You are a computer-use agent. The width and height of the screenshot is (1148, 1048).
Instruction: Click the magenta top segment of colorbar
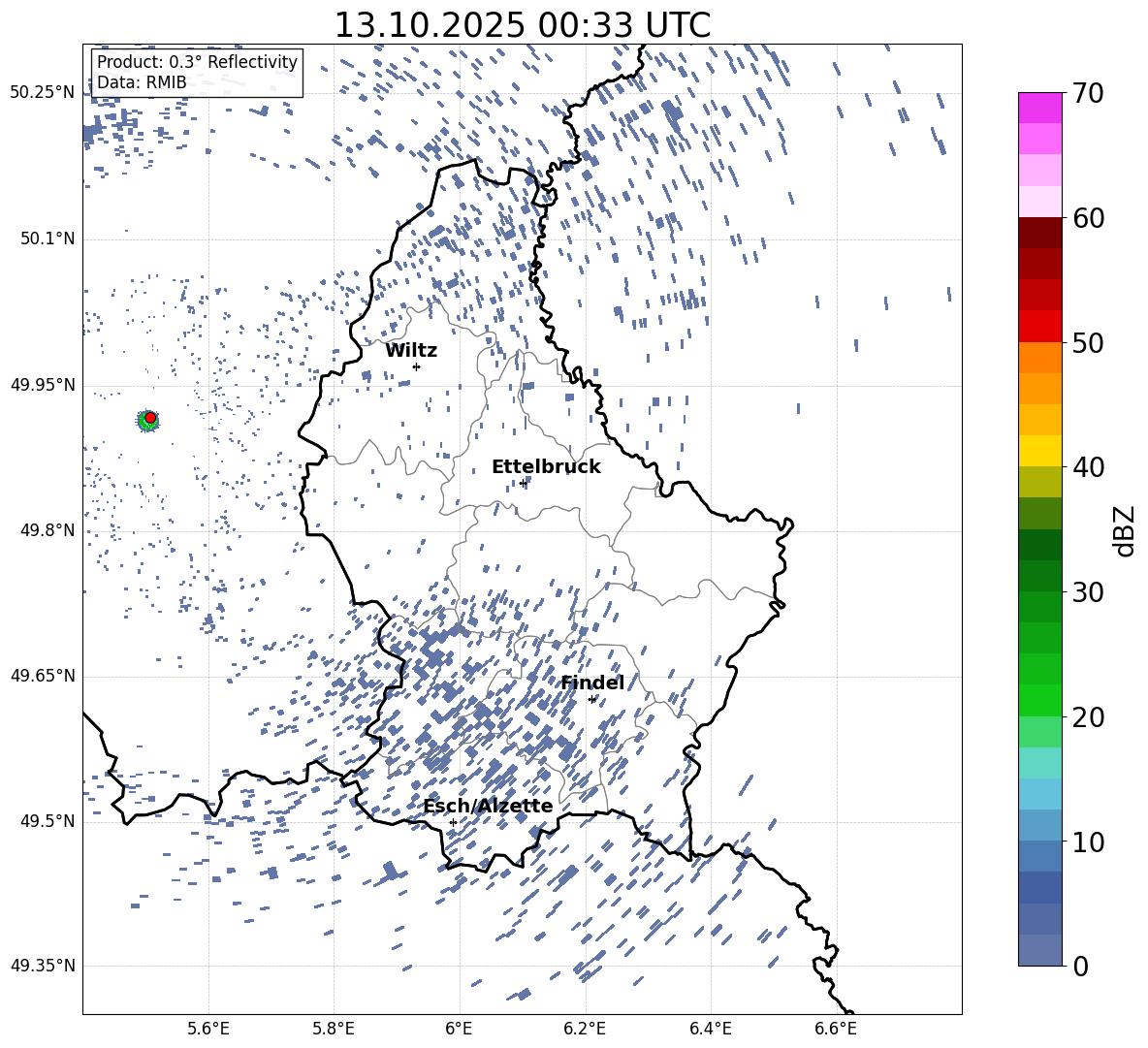(x=1040, y=108)
